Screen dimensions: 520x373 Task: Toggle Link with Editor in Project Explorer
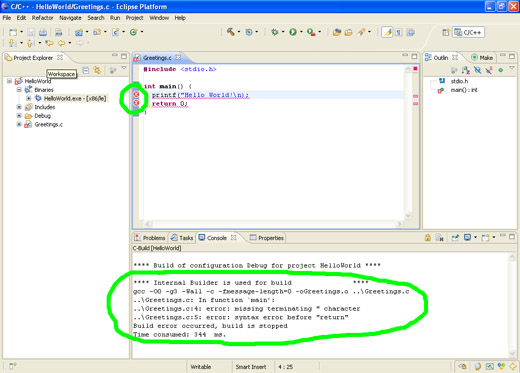(97, 70)
